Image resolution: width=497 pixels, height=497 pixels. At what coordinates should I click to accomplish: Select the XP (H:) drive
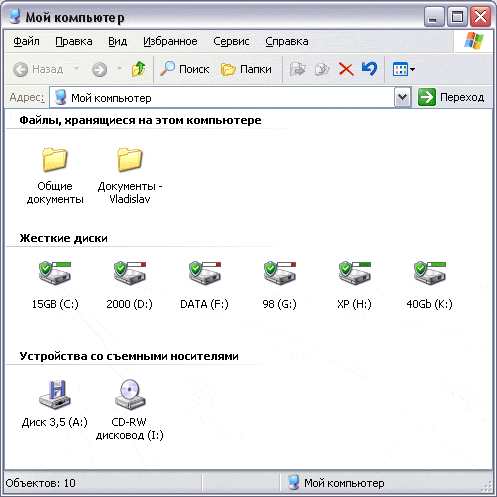click(354, 273)
